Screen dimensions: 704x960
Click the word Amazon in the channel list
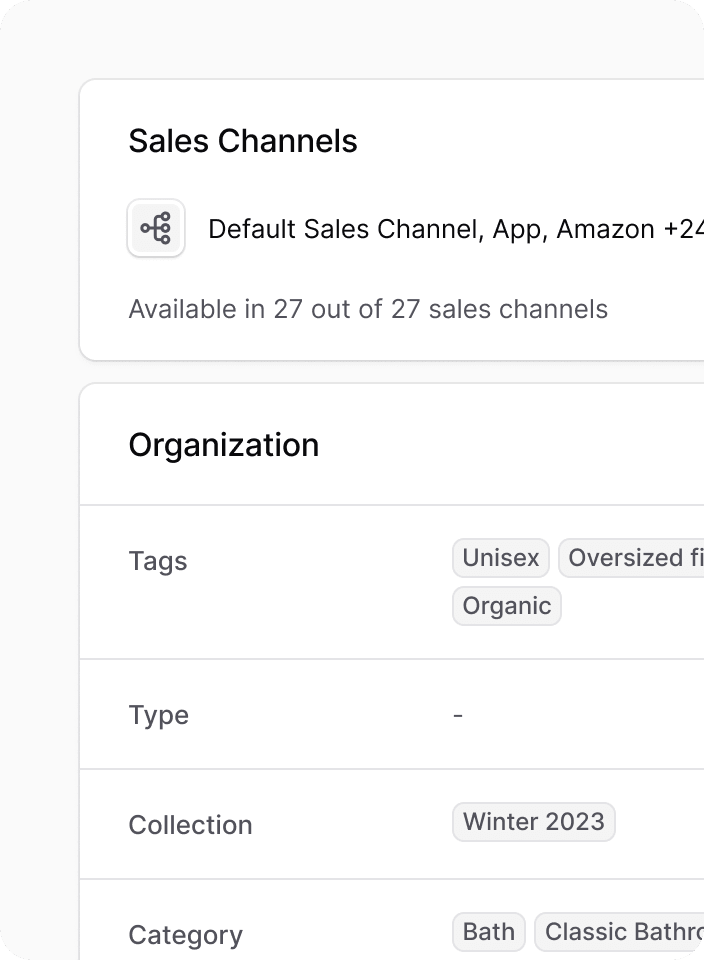point(606,230)
